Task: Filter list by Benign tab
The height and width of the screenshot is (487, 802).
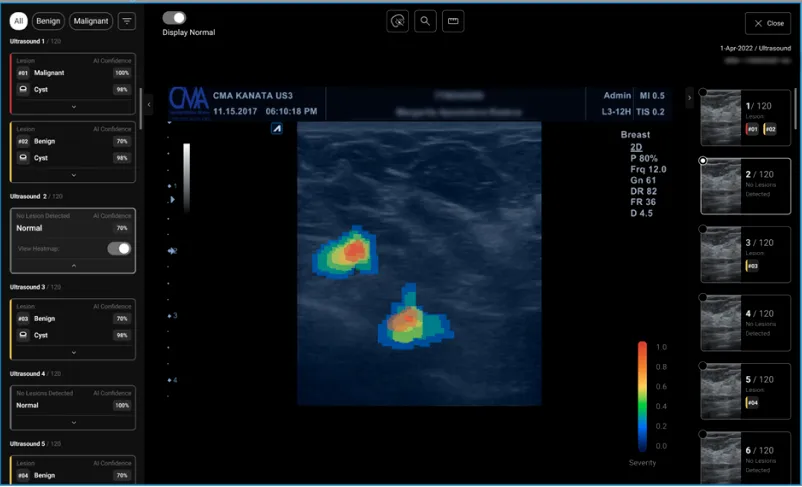Action: [x=48, y=20]
